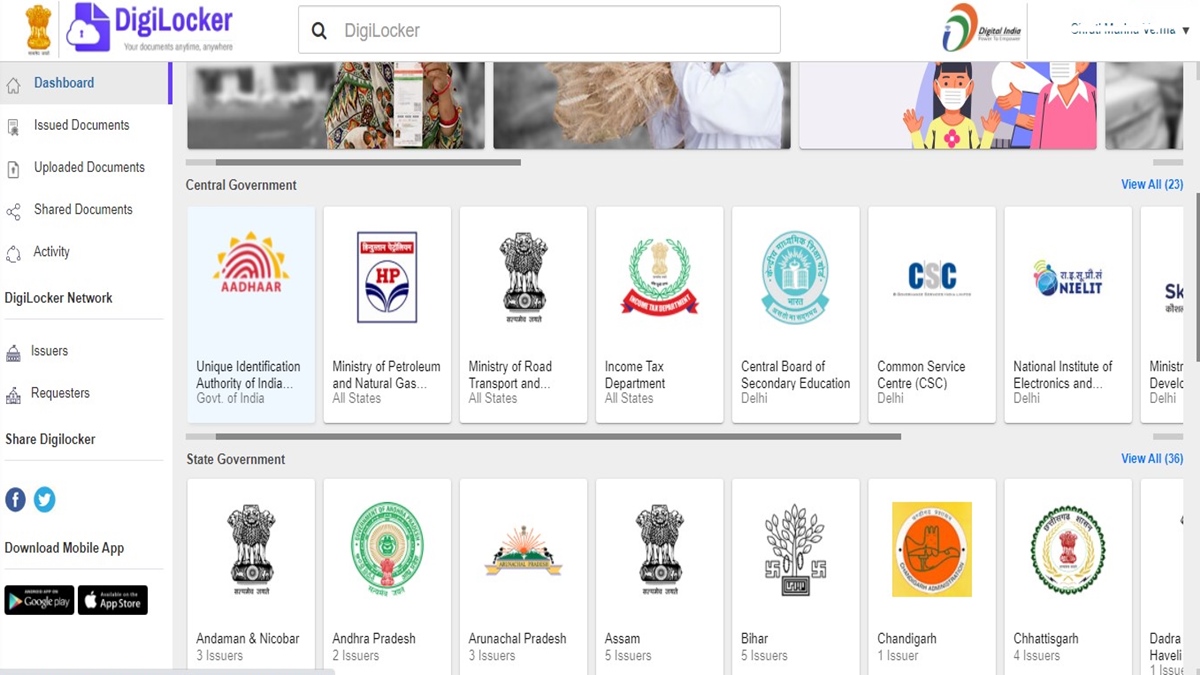Click the Ministry of Road Transport emblem
The height and width of the screenshot is (675, 1200).
[x=523, y=277]
